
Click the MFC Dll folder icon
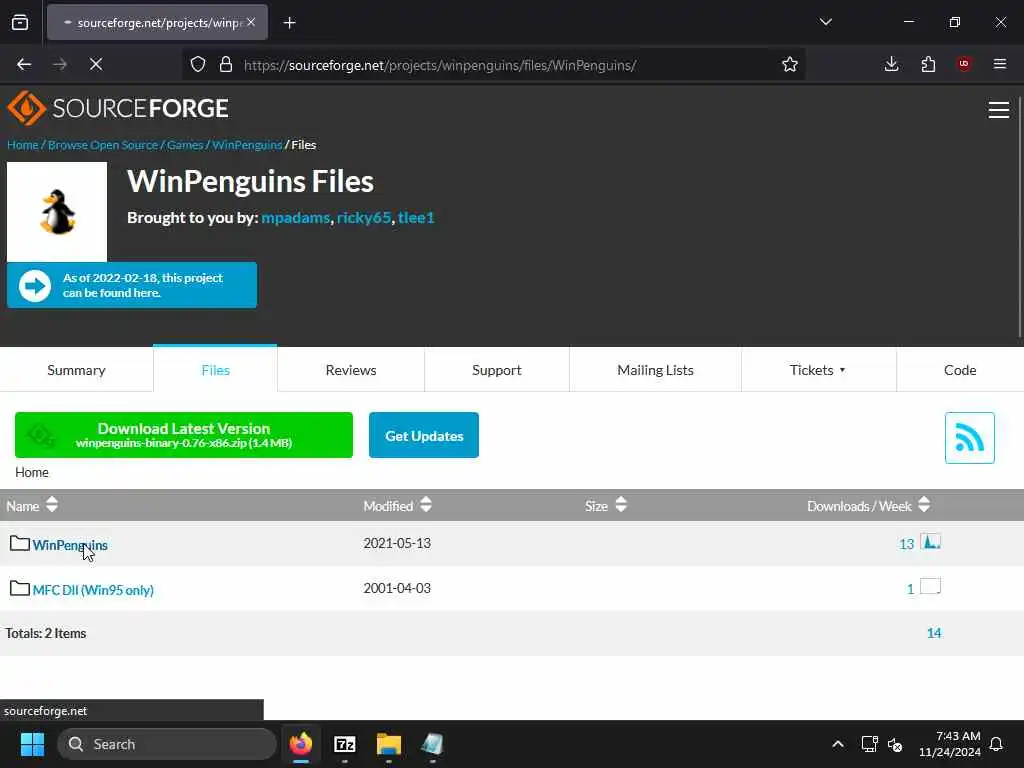coord(20,588)
